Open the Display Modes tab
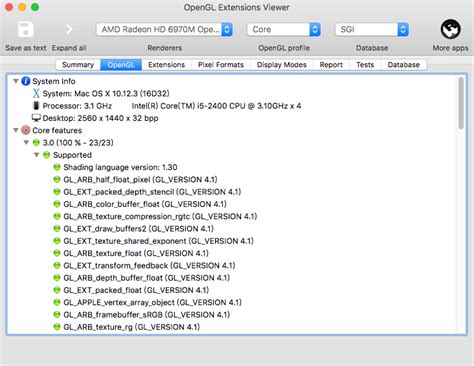This screenshot has width=474, height=366. coord(282,65)
